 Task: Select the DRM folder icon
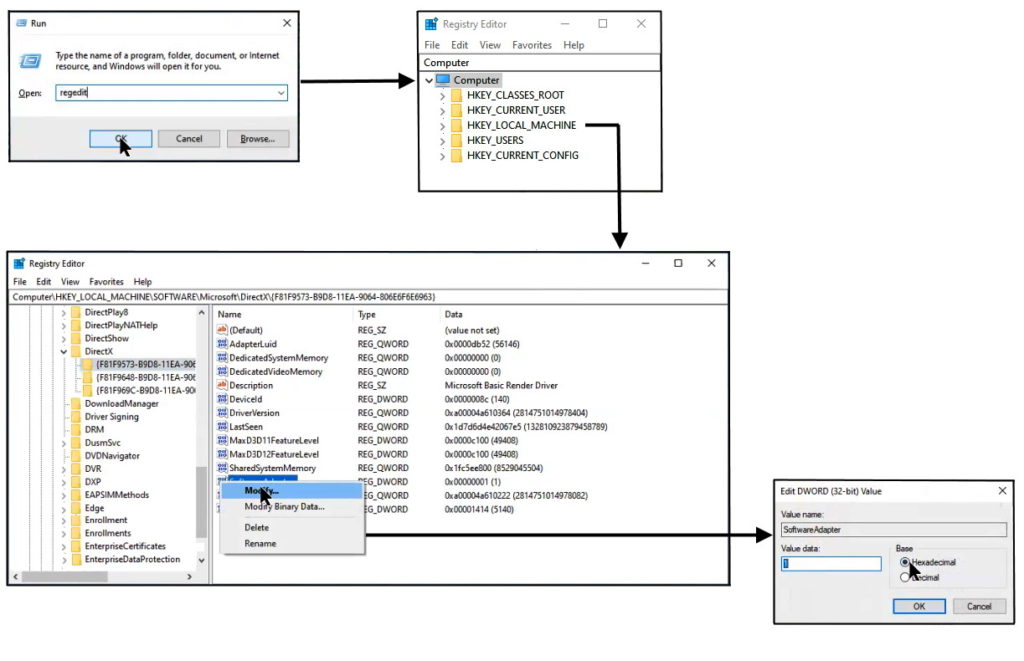tap(76, 430)
